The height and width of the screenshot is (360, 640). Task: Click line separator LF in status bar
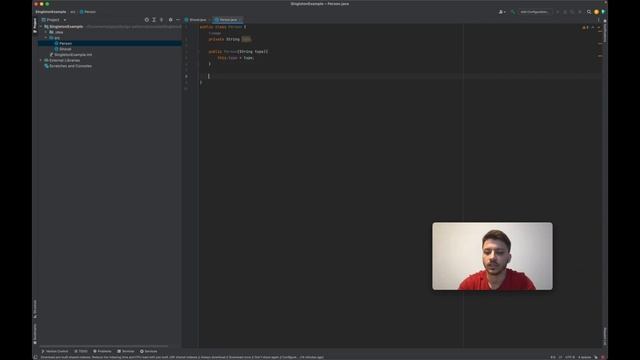560,357
